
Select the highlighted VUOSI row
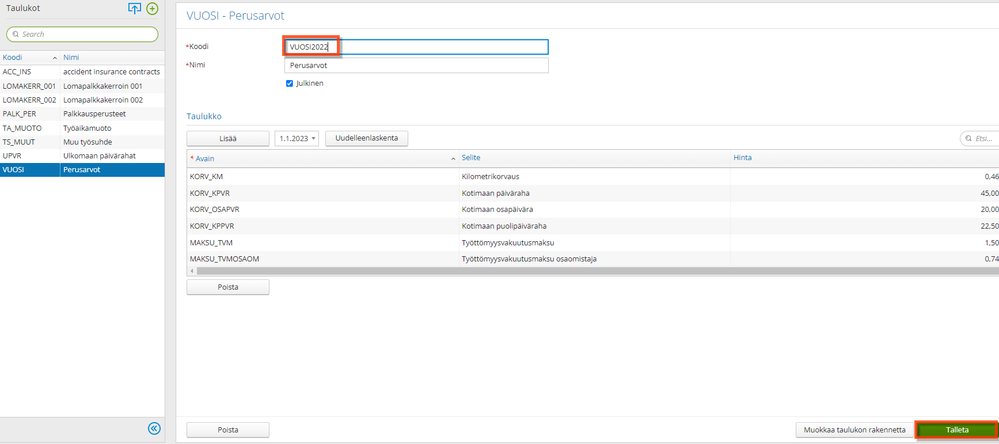pos(82,170)
